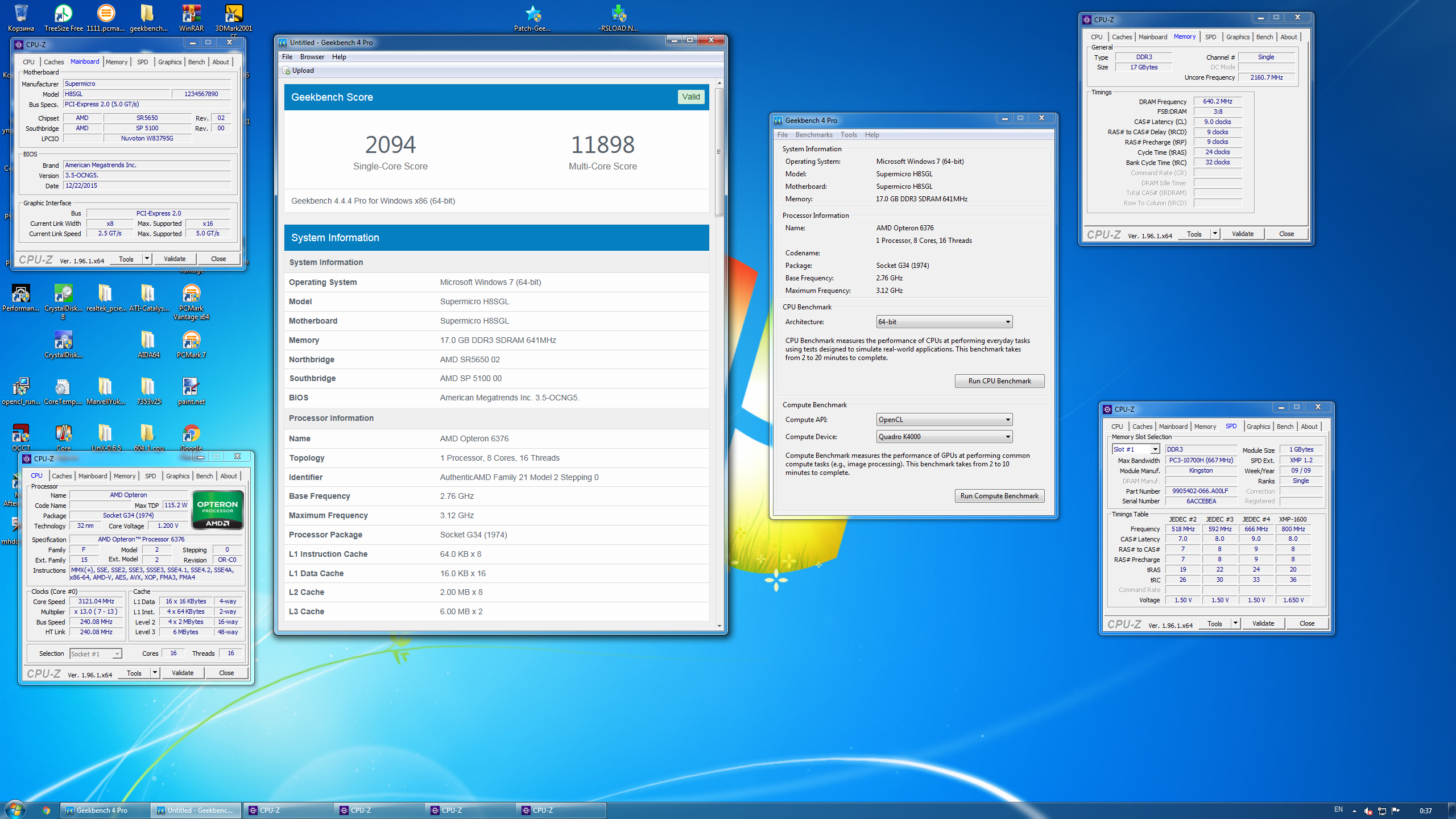Click the Action Center flag tray icon
Screen dimensions: 1456x819
(x=1395, y=810)
